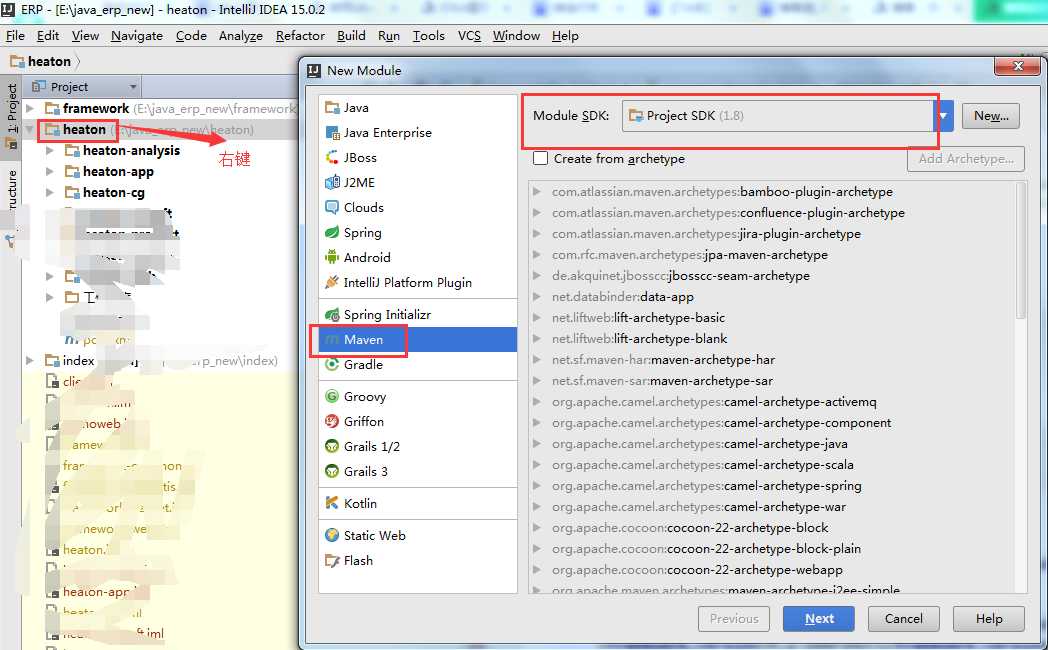Select the Flash module icon

(332, 560)
